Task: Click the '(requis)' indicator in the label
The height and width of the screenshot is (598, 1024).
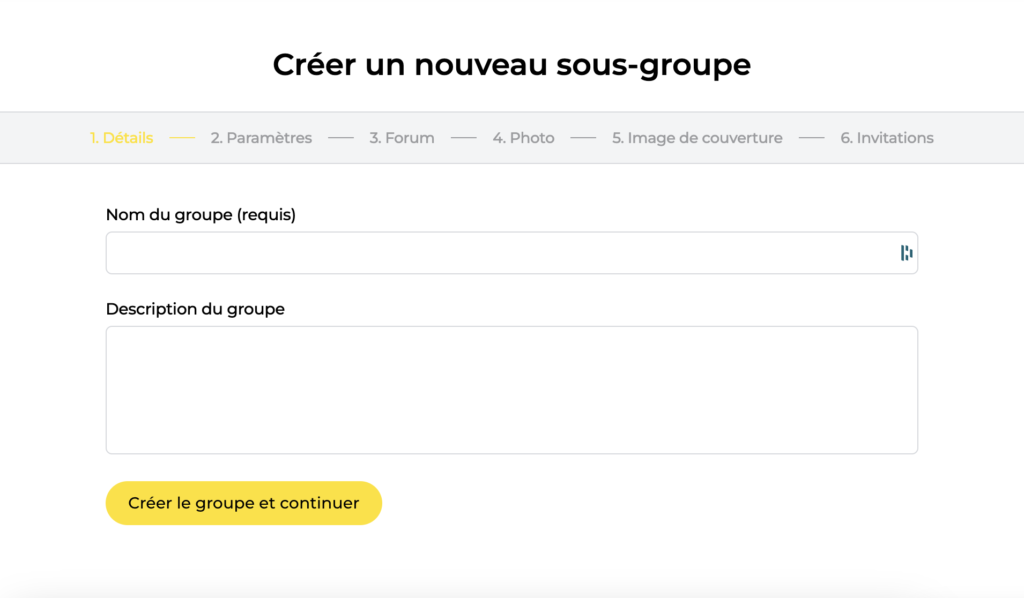Action: click(x=266, y=214)
